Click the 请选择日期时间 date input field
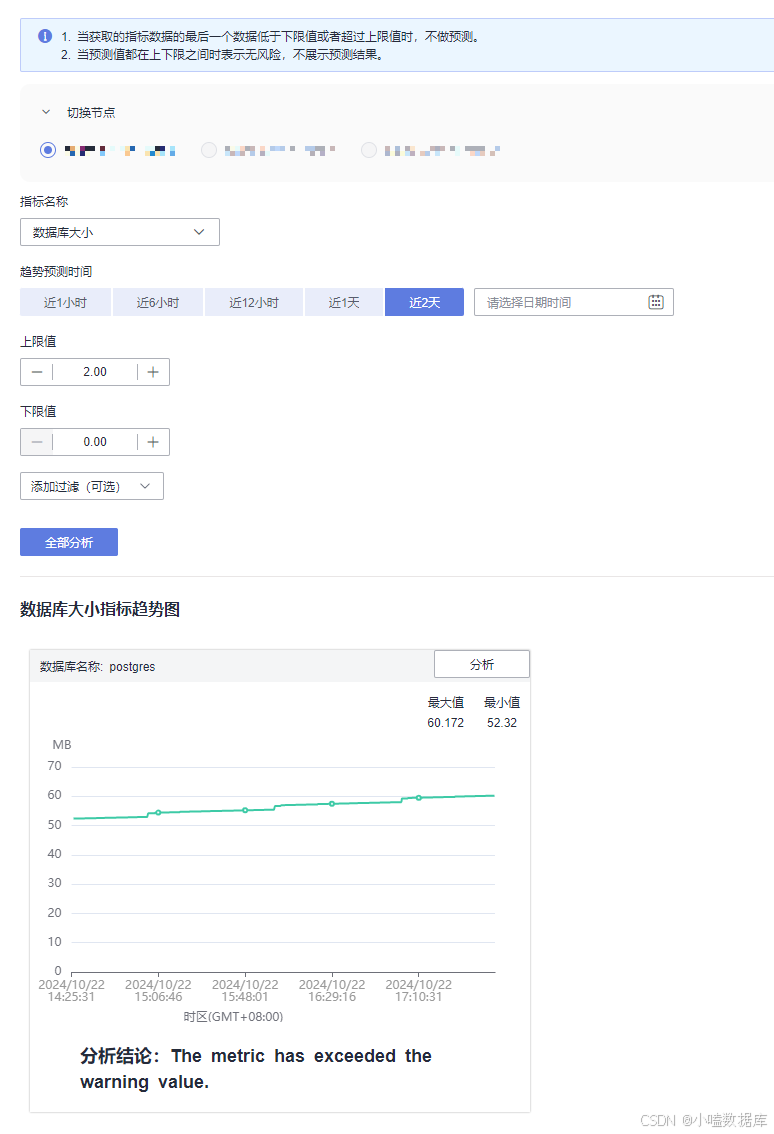The width and height of the screenshot is (774, 1134). point(574,302)
